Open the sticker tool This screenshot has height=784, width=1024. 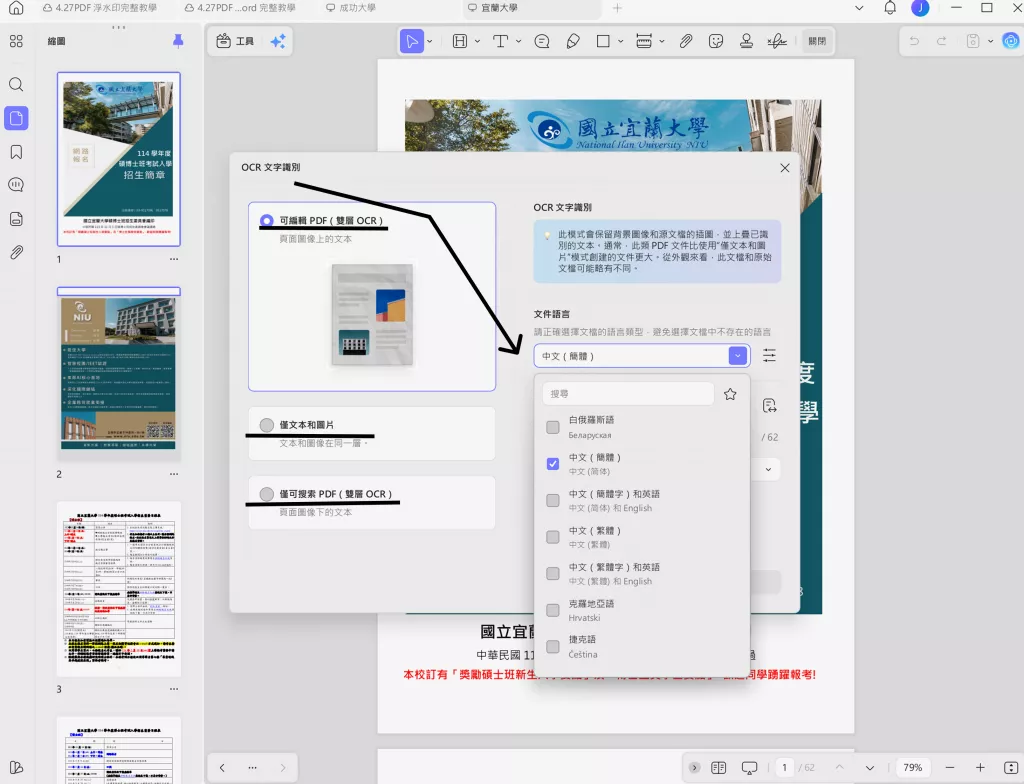[x=716, y=41]
